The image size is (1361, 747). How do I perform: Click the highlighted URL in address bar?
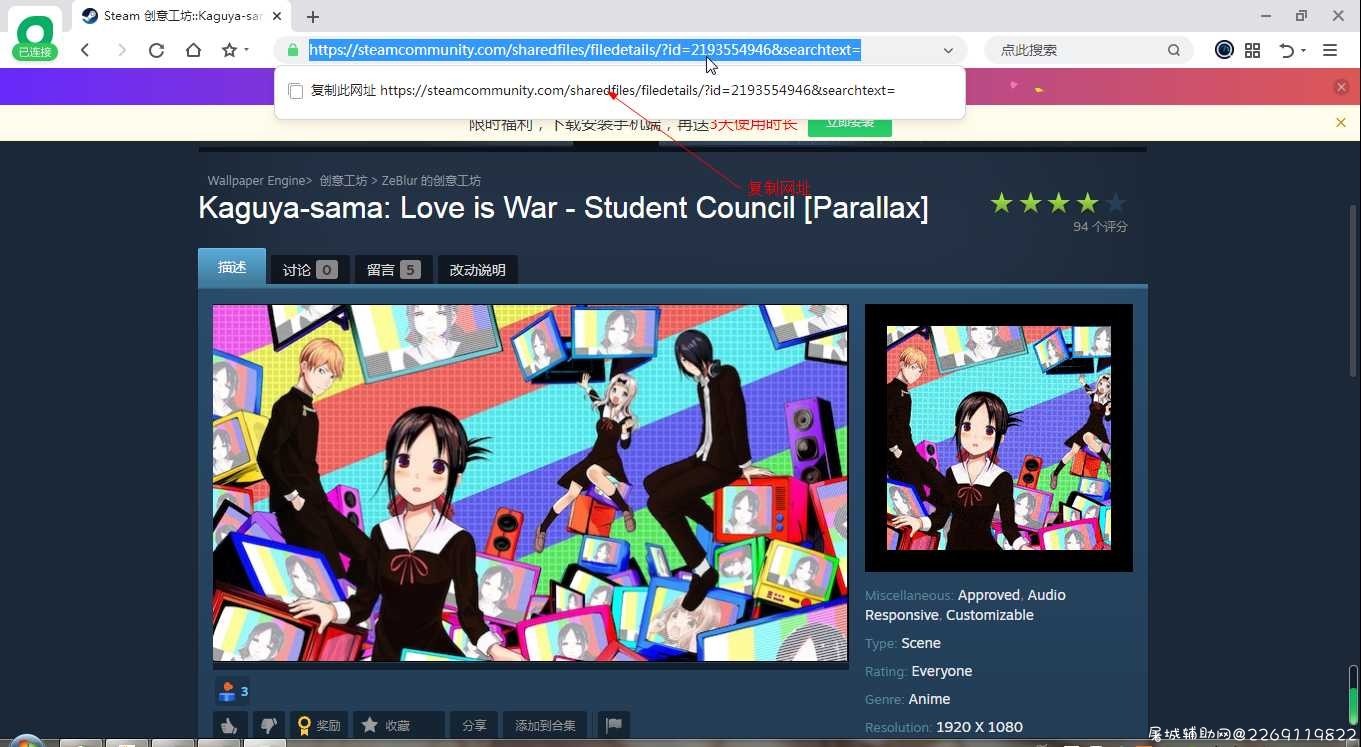click(584, 50)
